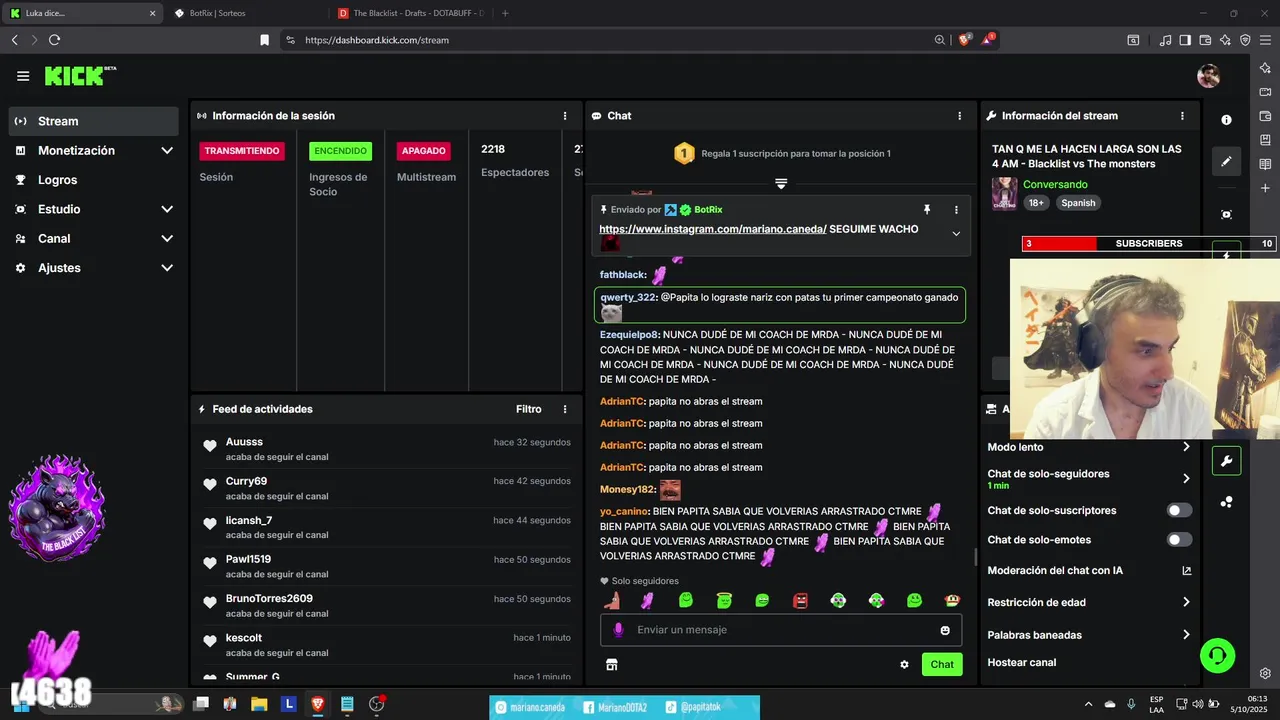Screen dimensions: 1280x720
Task: Insert the Patrick emote
Action: click(x=610, y=601)
